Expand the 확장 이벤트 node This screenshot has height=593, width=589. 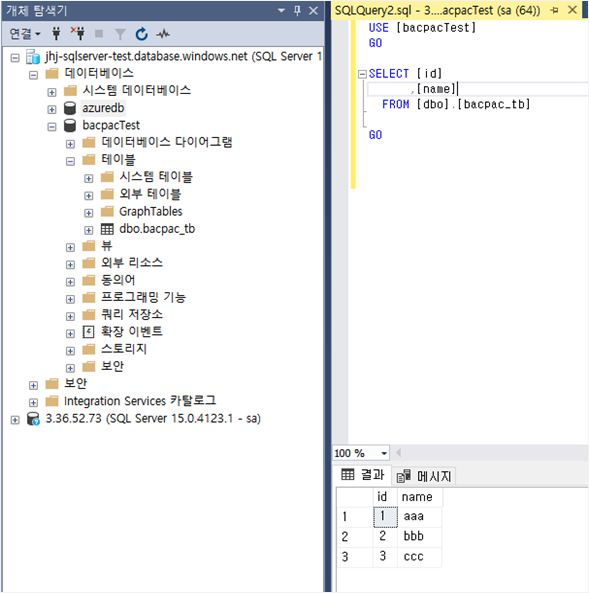70,334
